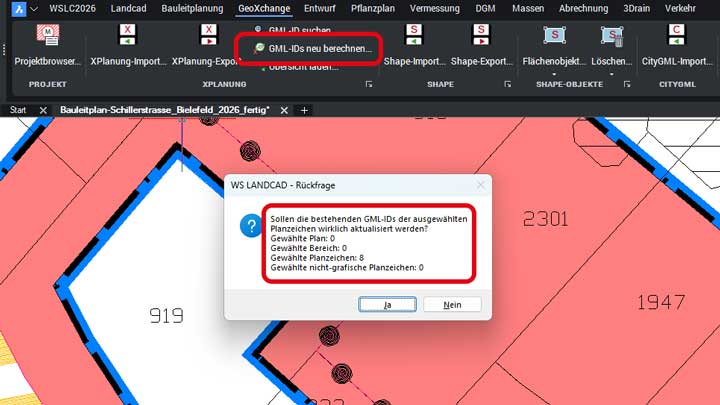This screenshot has height=405, width=720.
Task: Expand the SHAPE-OBJEKTE panel launcher arrow
Action: [627, 84]
